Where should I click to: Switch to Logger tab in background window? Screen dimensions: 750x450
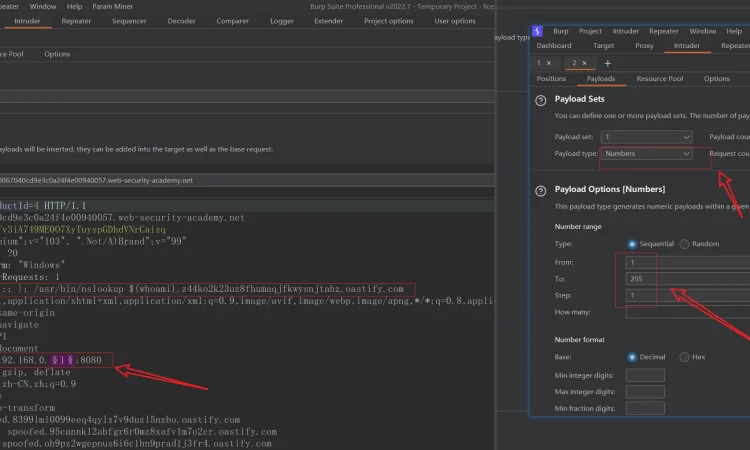point(282,21)
